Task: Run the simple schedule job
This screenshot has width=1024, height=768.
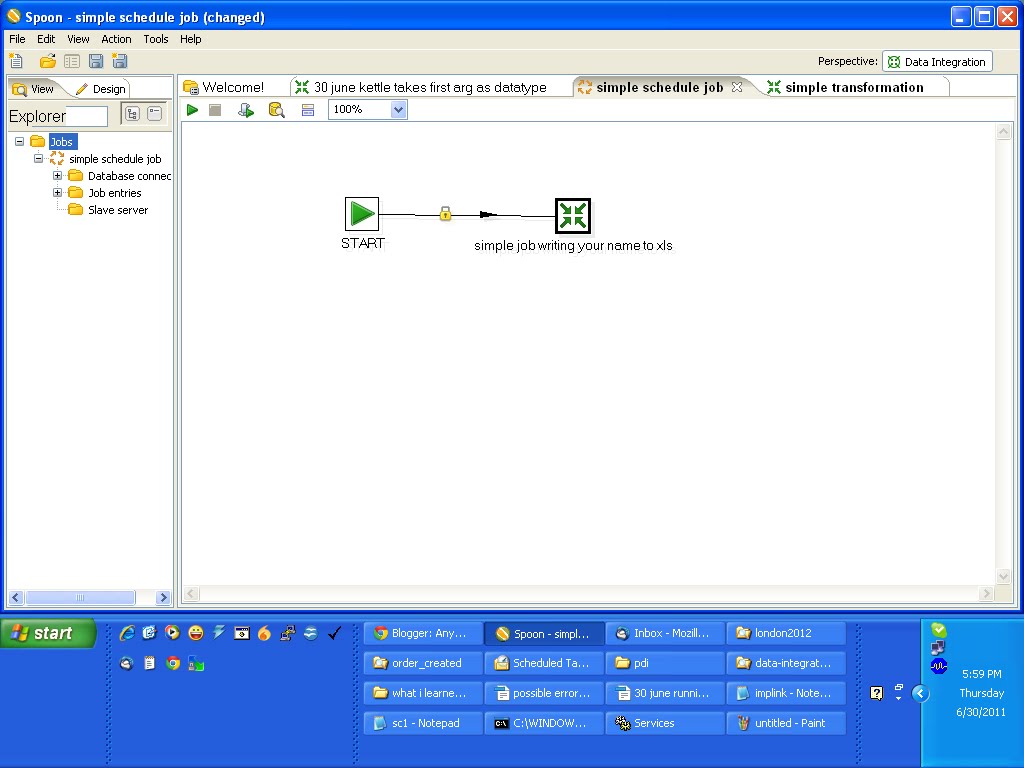Action: [x=192, y=110]
